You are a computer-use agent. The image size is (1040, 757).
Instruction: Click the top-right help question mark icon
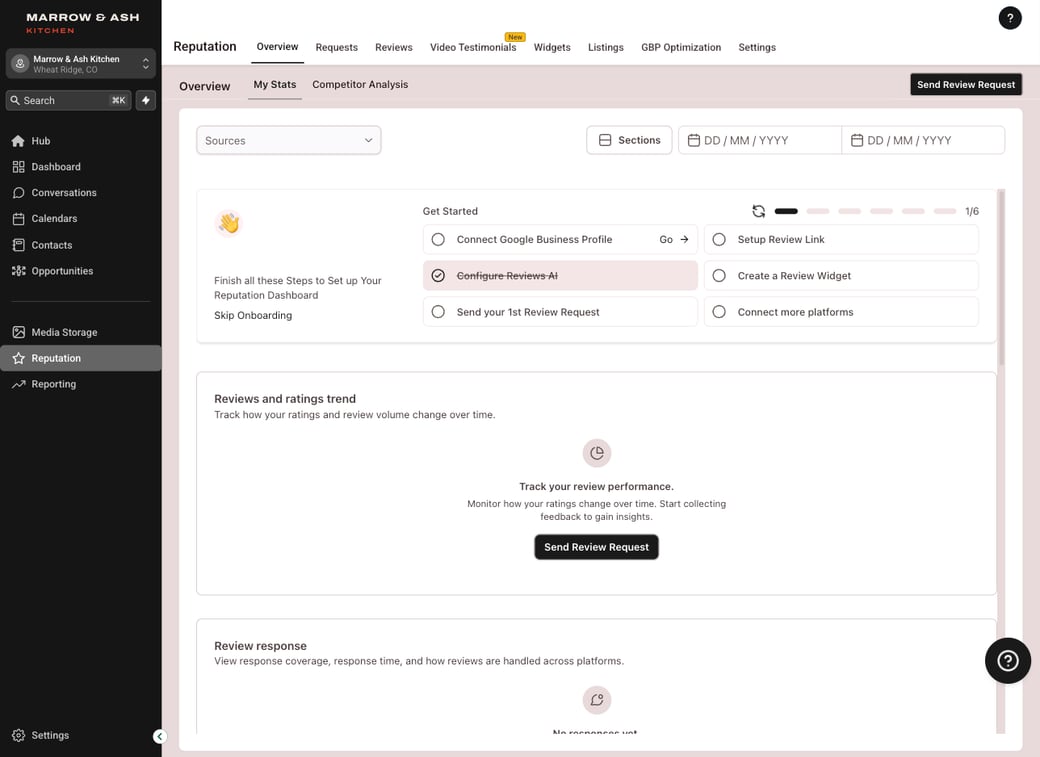pyautogui.click(x=1009, y=18)
